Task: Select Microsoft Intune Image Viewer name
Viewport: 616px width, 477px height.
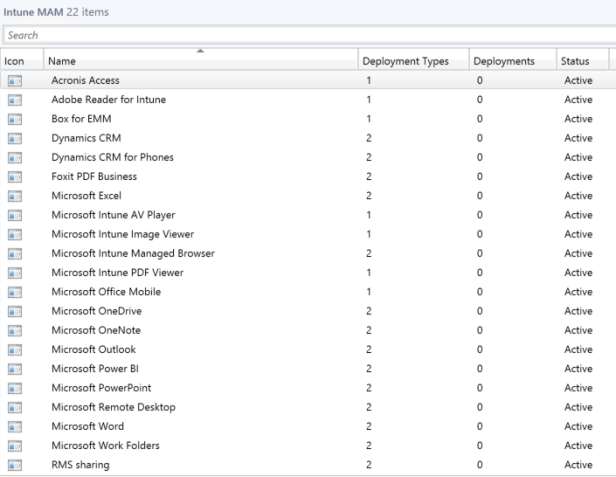Action: [123, 234]
